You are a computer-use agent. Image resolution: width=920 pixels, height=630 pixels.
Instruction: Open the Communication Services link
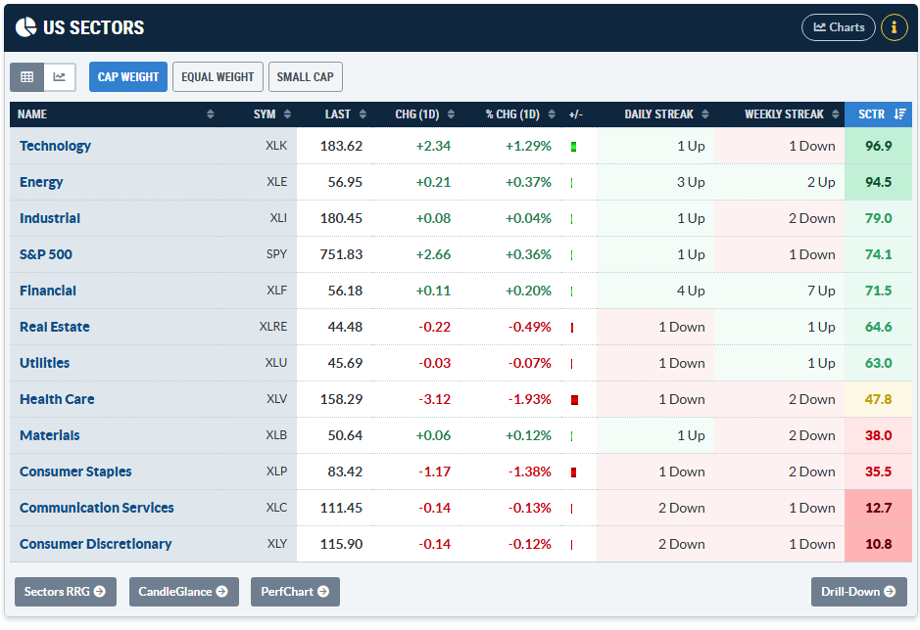[x=97, y=507]
